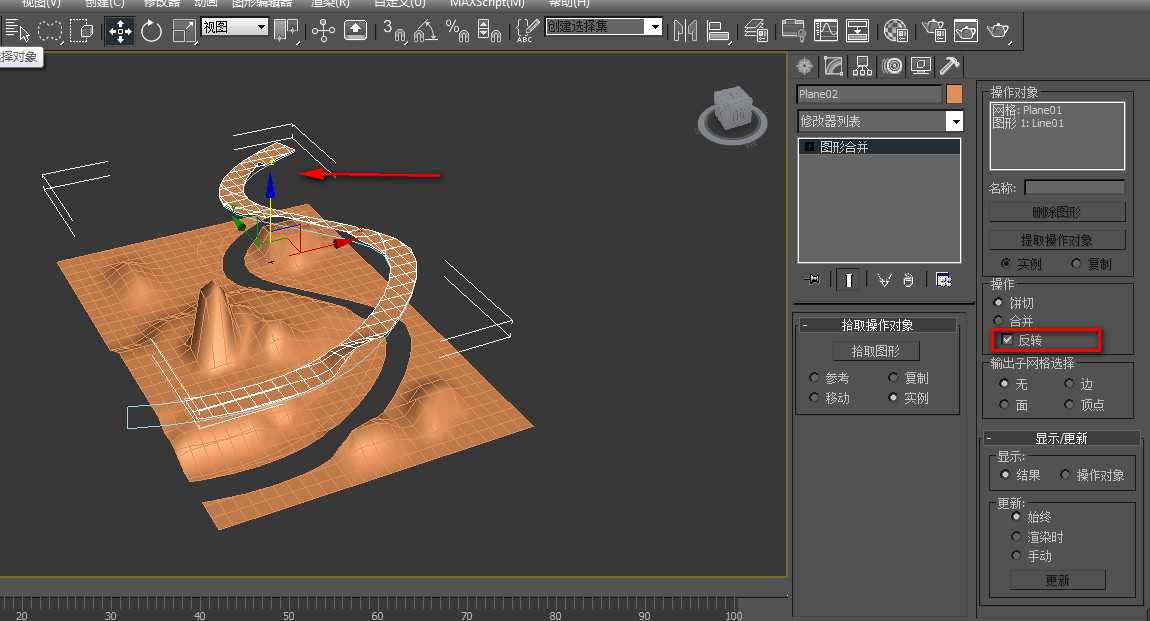This screenshot has width=1150, height=621.
Task: Select the 饼切 radio button
Action: [998, 302]
